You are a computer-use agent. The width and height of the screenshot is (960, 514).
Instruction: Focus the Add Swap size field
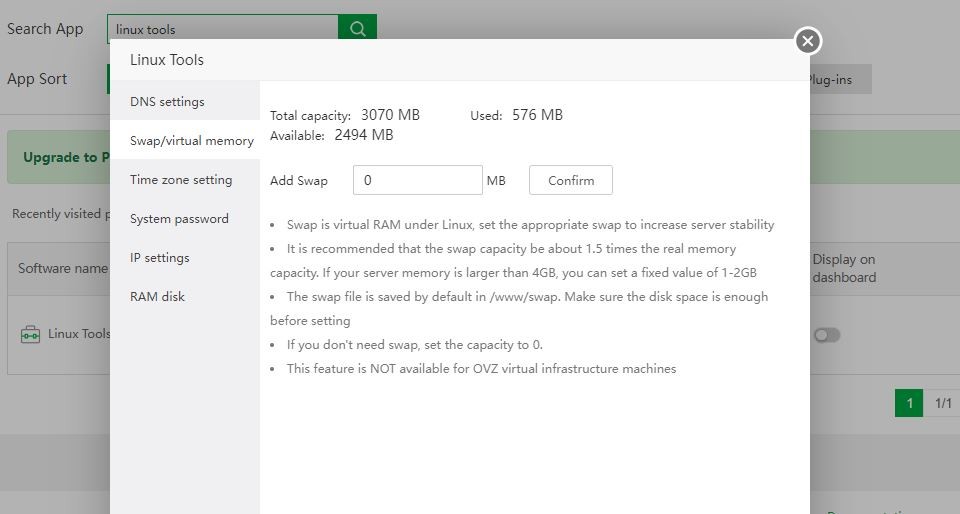pyautogui.click(x=417, y=181)
